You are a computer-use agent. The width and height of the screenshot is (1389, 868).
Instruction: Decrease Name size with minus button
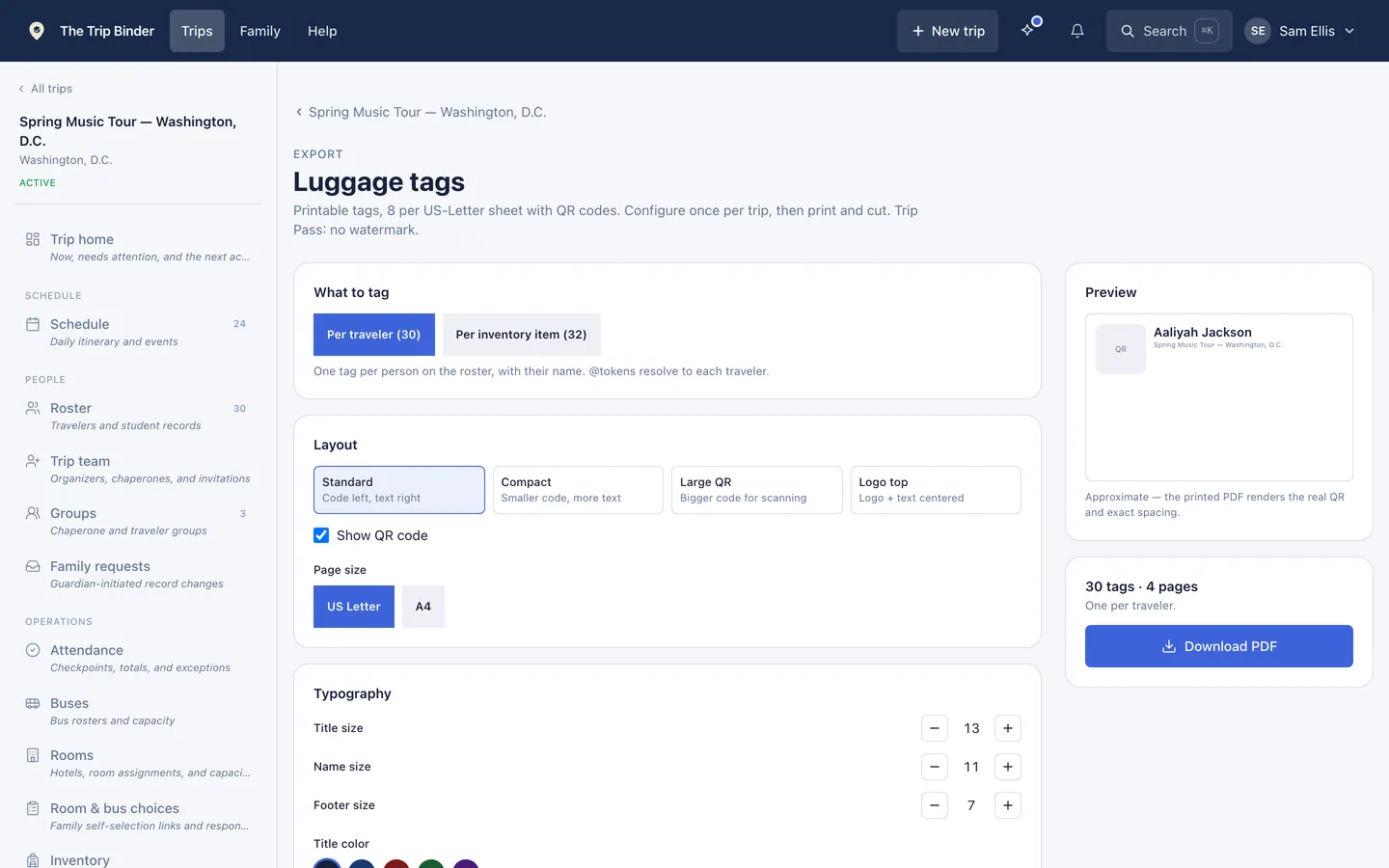coord(935,767)
